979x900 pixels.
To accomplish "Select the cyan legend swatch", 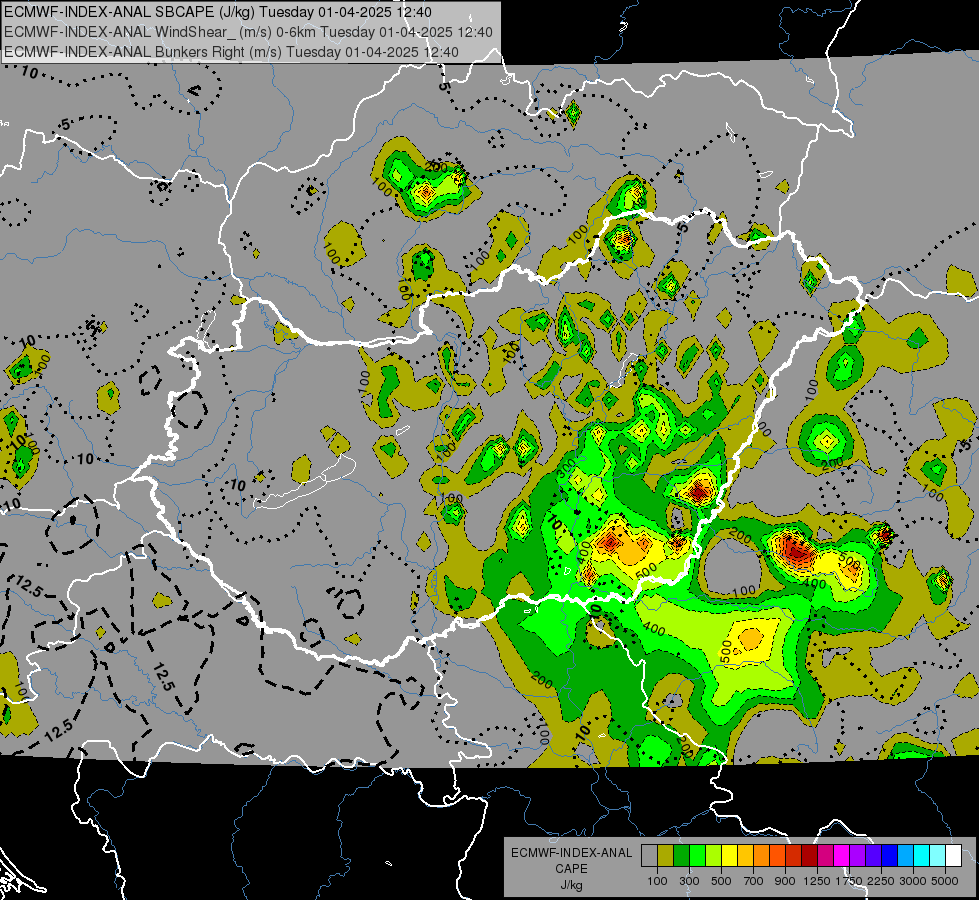I will point(922,856).
